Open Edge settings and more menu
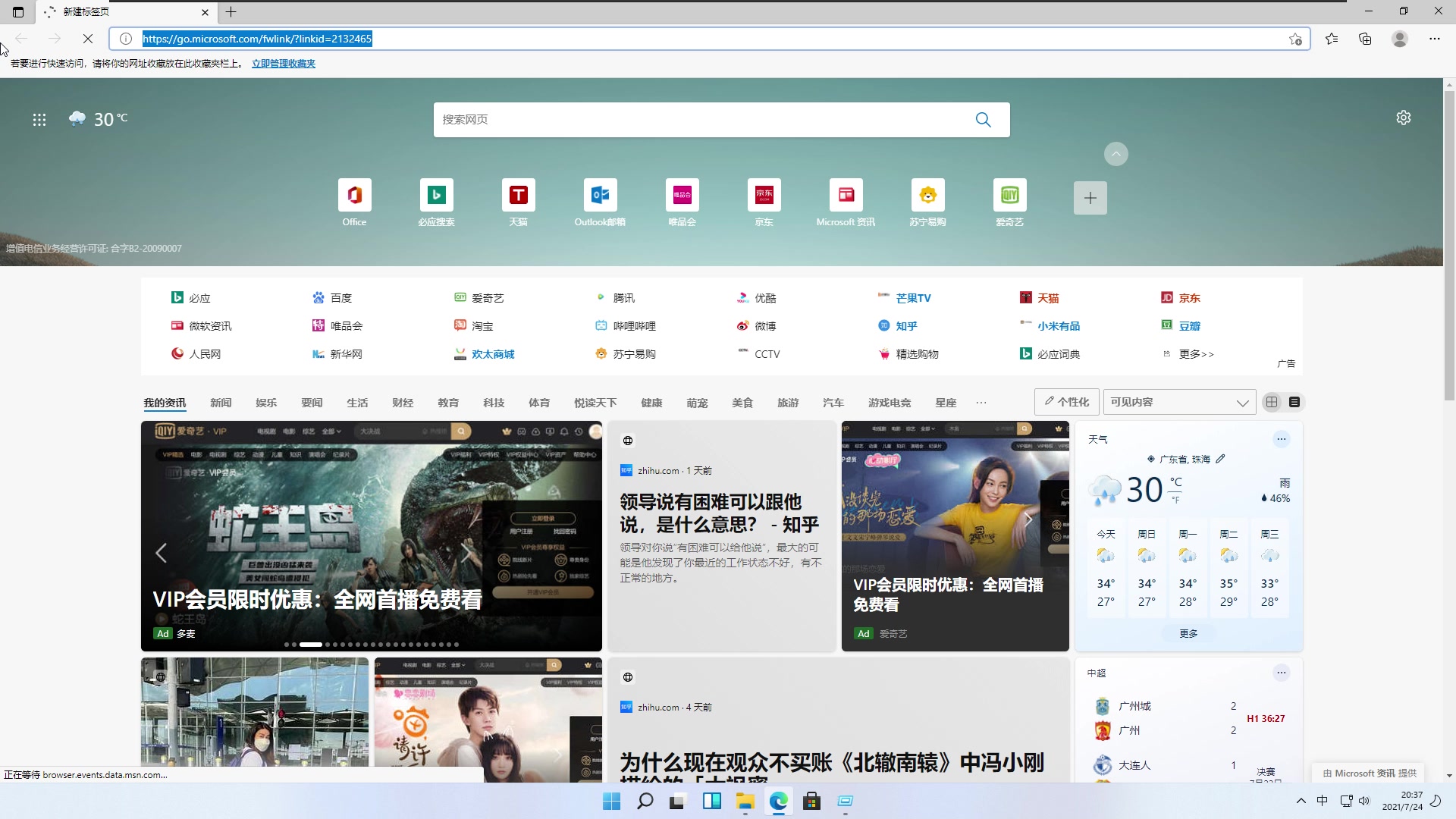Viewport: 1456px width, 819px height. [1435, 39]
